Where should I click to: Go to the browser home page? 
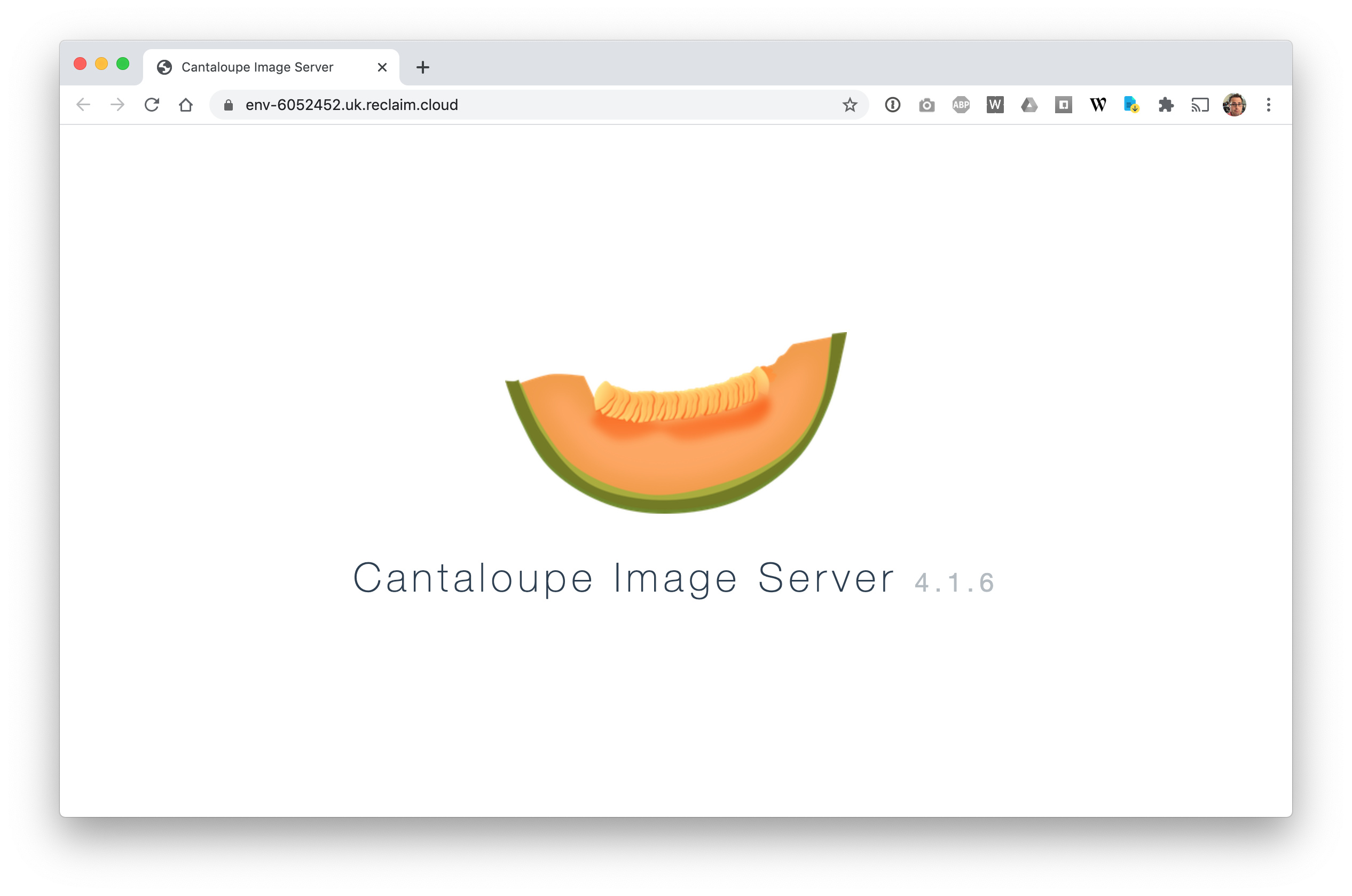pyautogui.click(x=186, y=105)
